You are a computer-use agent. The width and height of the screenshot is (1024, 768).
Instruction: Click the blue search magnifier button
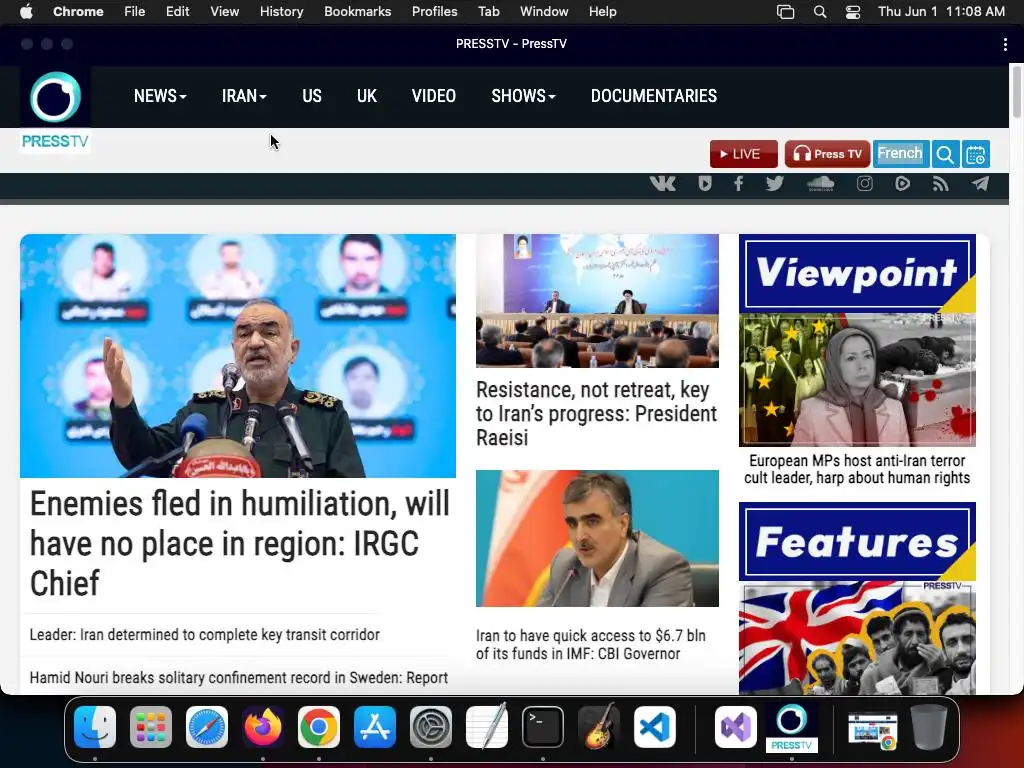[945, 155]
